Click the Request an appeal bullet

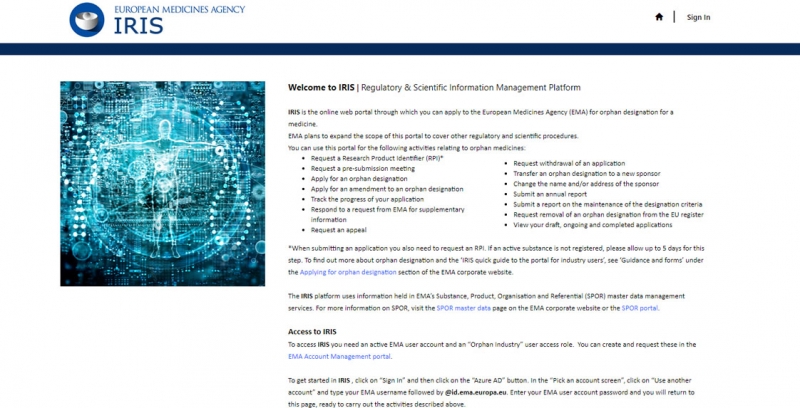pyautogui.click(x=338, y=229)
